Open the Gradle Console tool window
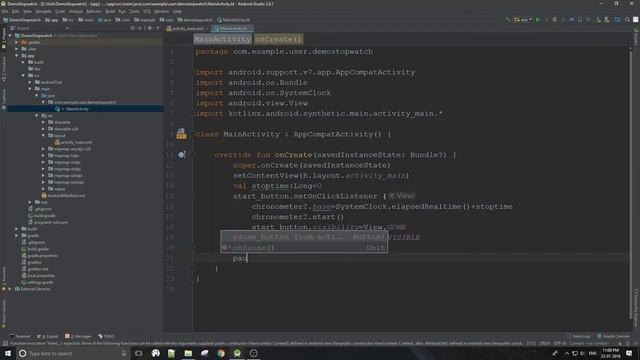This screenshot has height=360, width=640. [613, 336]
